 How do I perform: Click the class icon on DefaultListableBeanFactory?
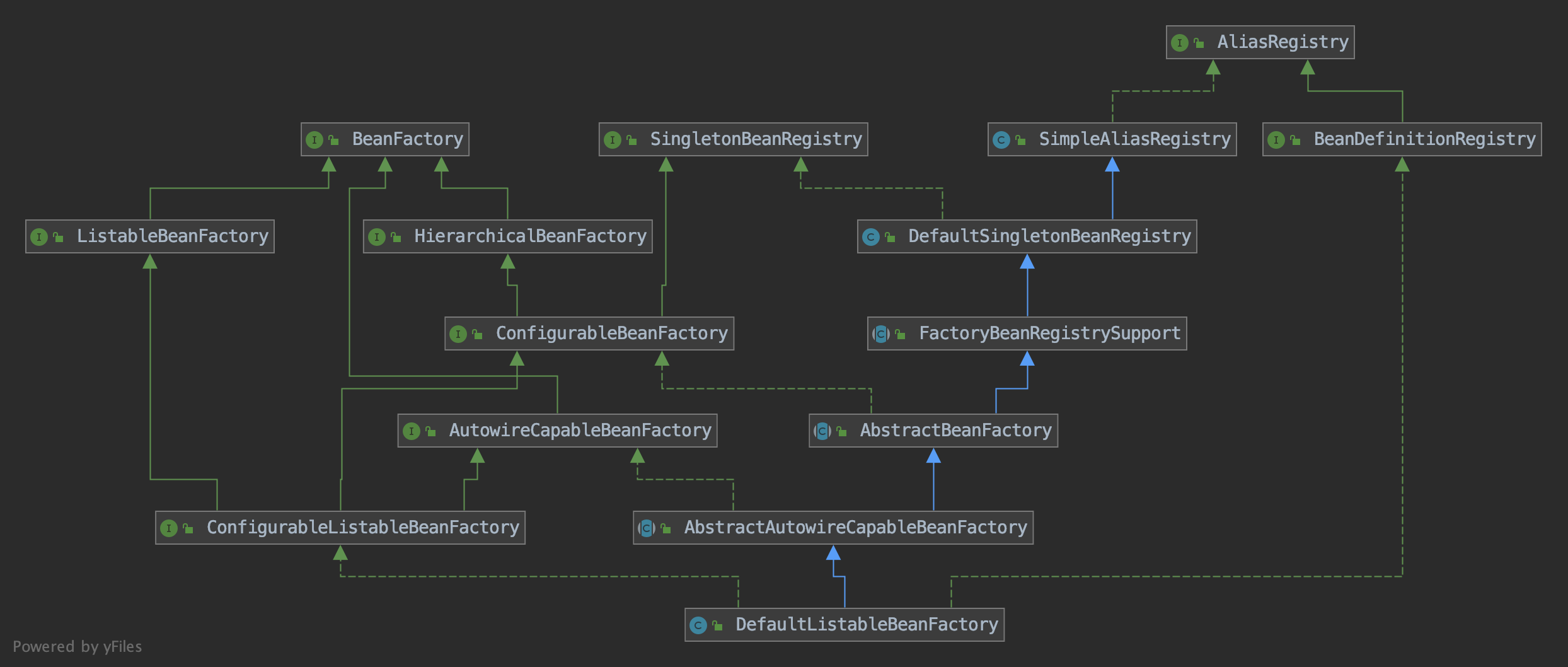tap(698, 625)
